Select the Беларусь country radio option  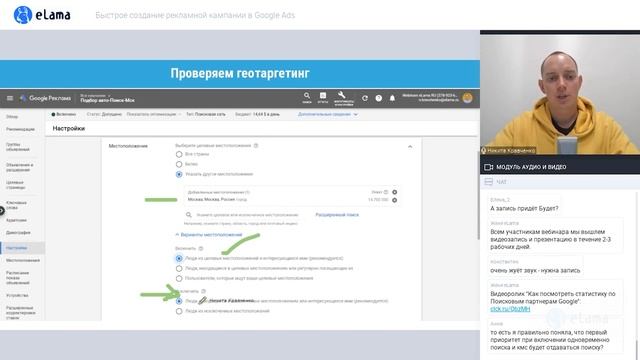tap(179, 164)
